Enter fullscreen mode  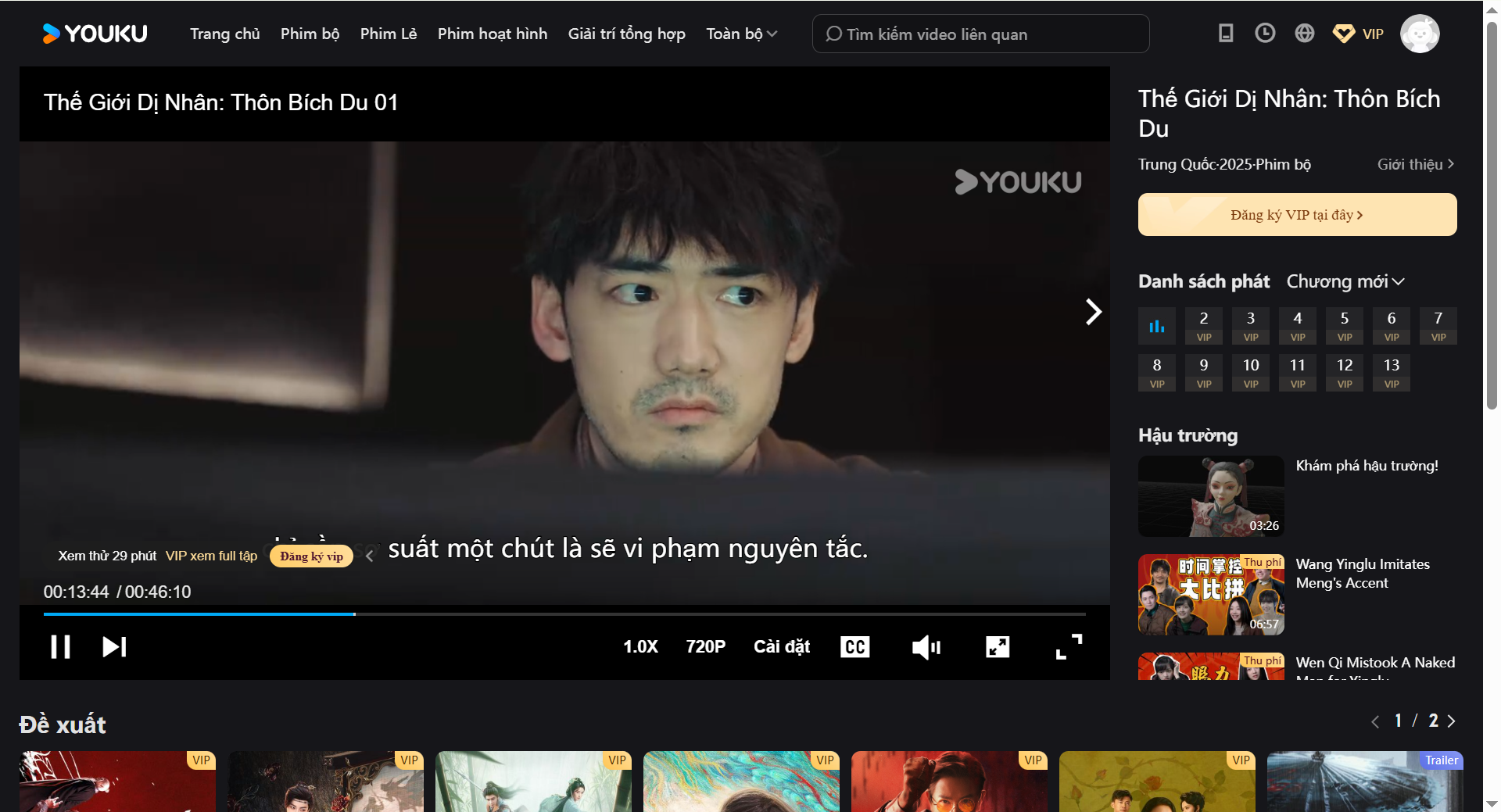coord(1068,646)
